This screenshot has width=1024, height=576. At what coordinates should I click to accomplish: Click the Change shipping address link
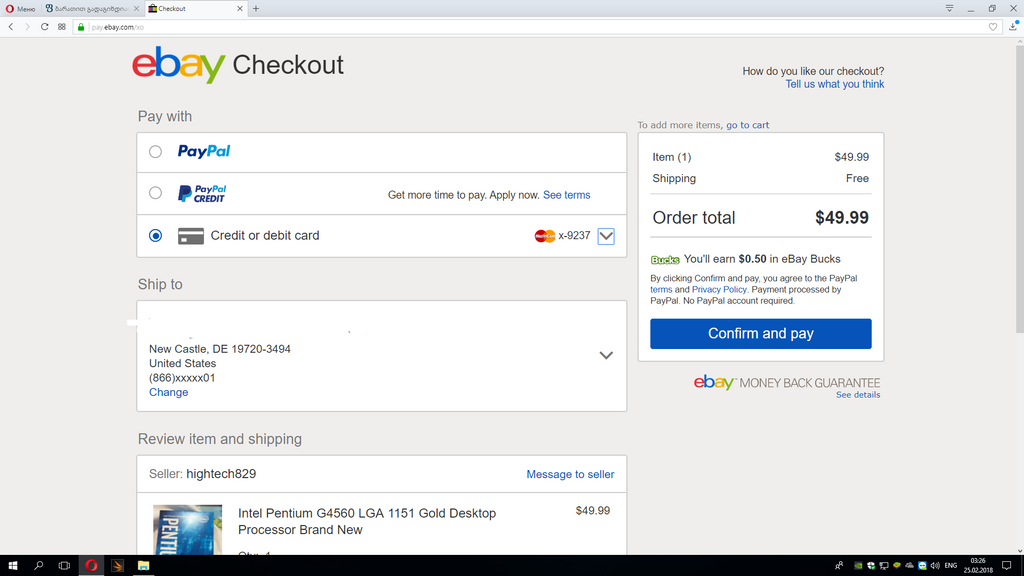(168, 392)
